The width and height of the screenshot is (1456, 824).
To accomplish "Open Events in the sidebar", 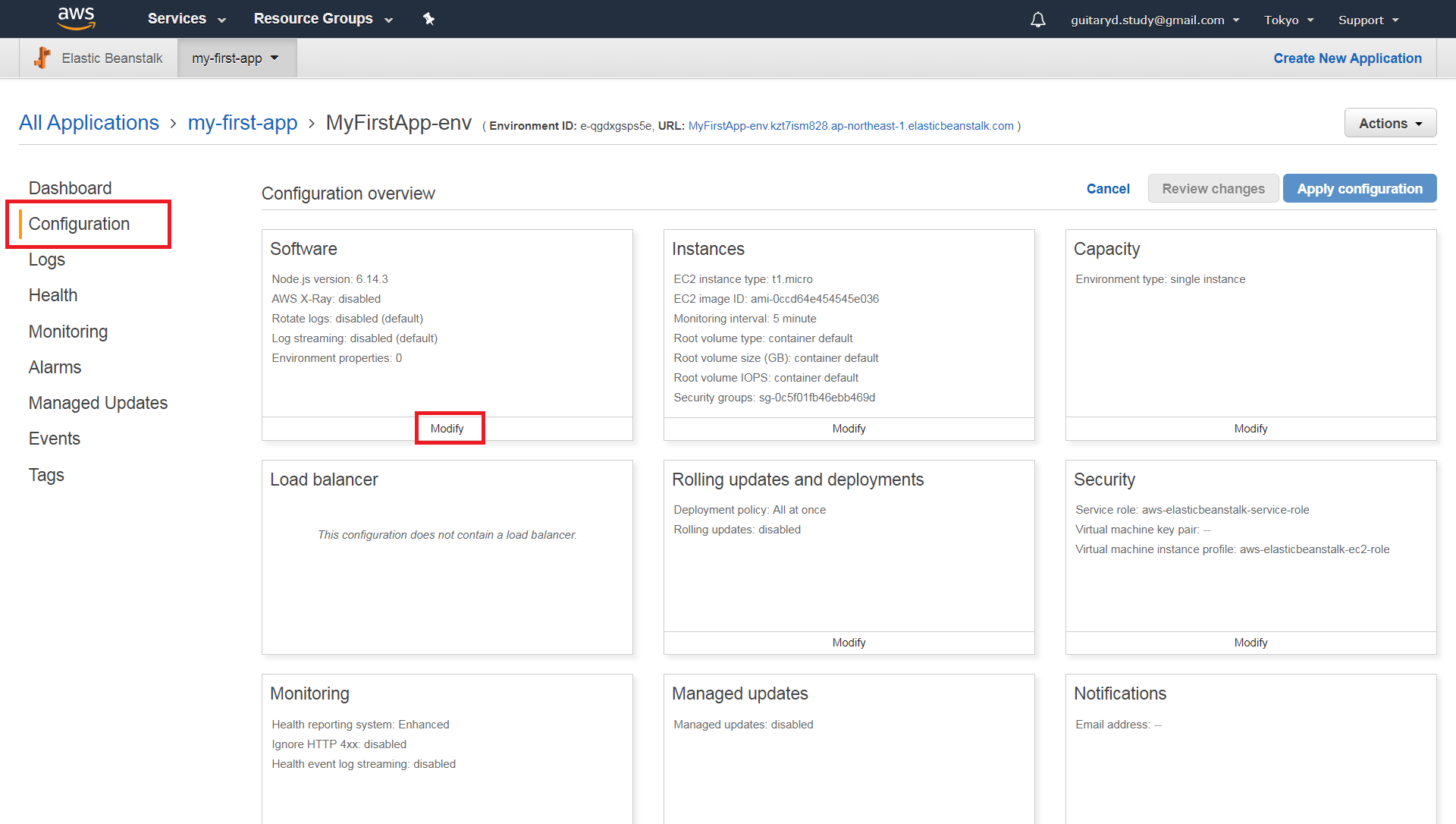I will pyautogui.click(x=54, y=439).
